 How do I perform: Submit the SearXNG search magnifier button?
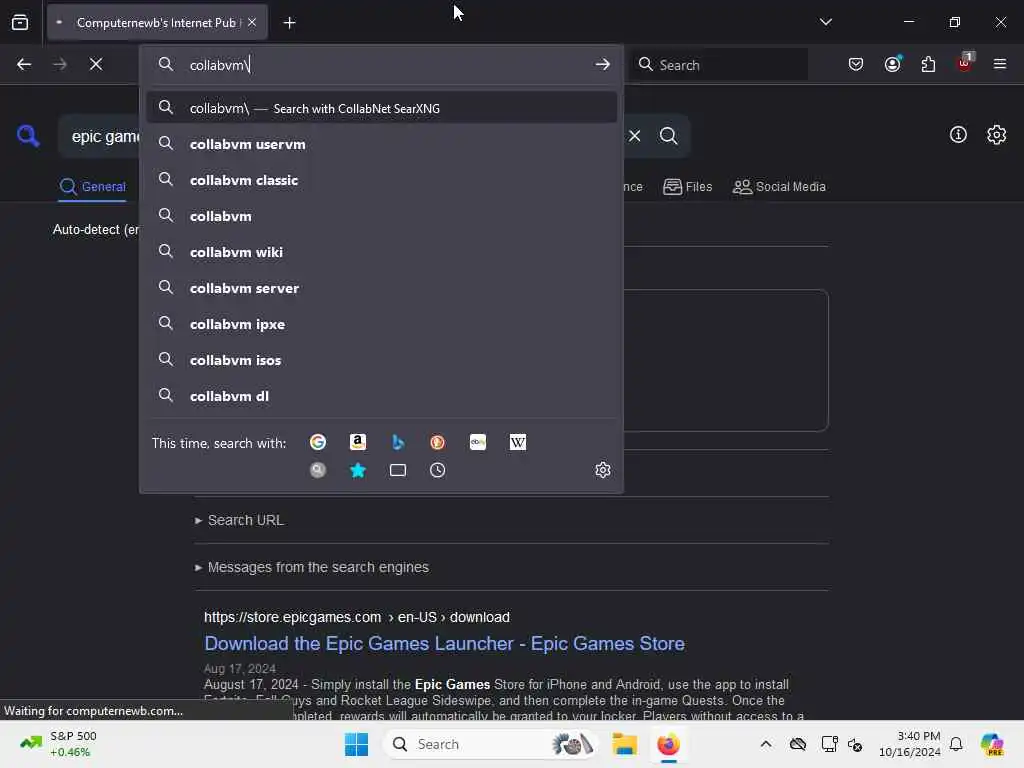[x=668, y=136]
